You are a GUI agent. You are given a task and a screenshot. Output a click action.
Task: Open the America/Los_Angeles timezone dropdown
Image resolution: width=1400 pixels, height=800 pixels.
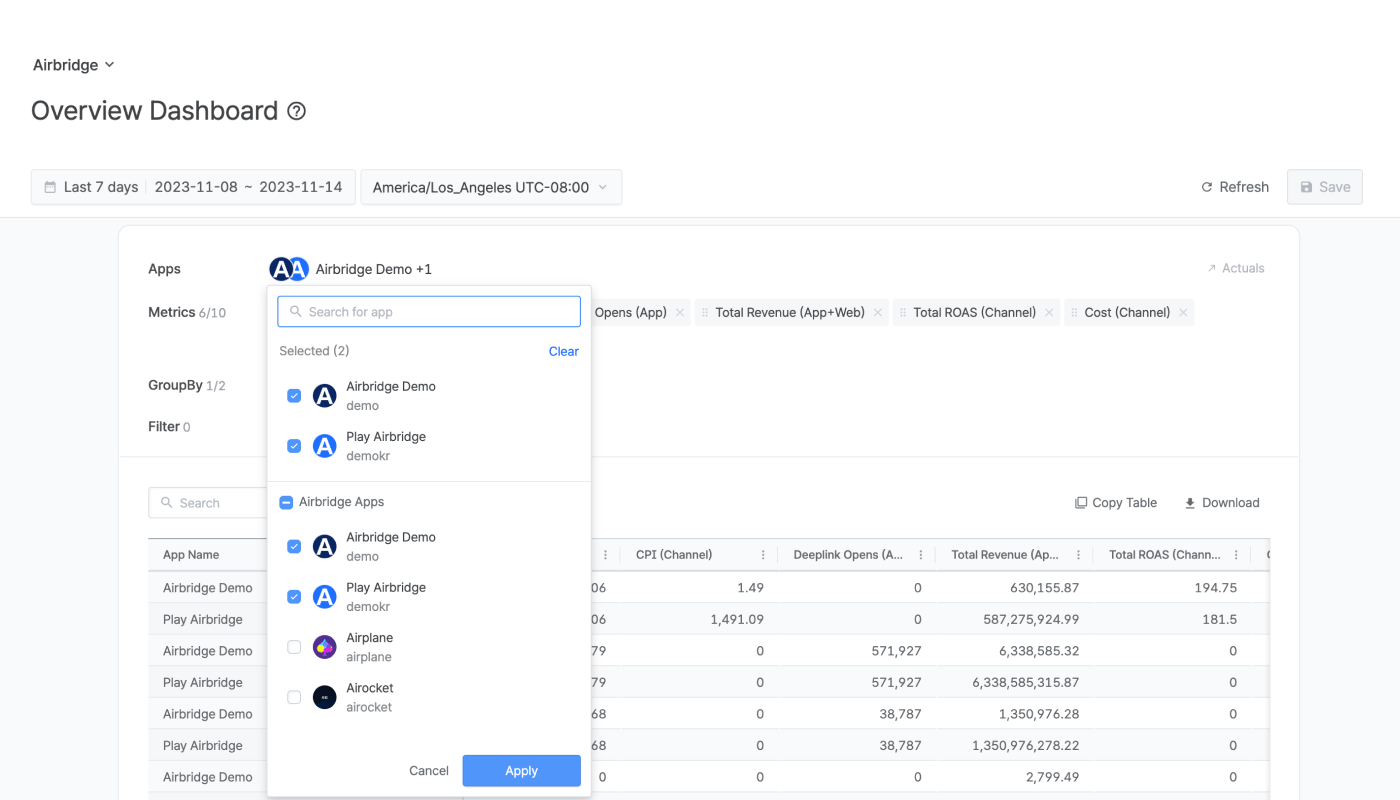tap(491, 187)
